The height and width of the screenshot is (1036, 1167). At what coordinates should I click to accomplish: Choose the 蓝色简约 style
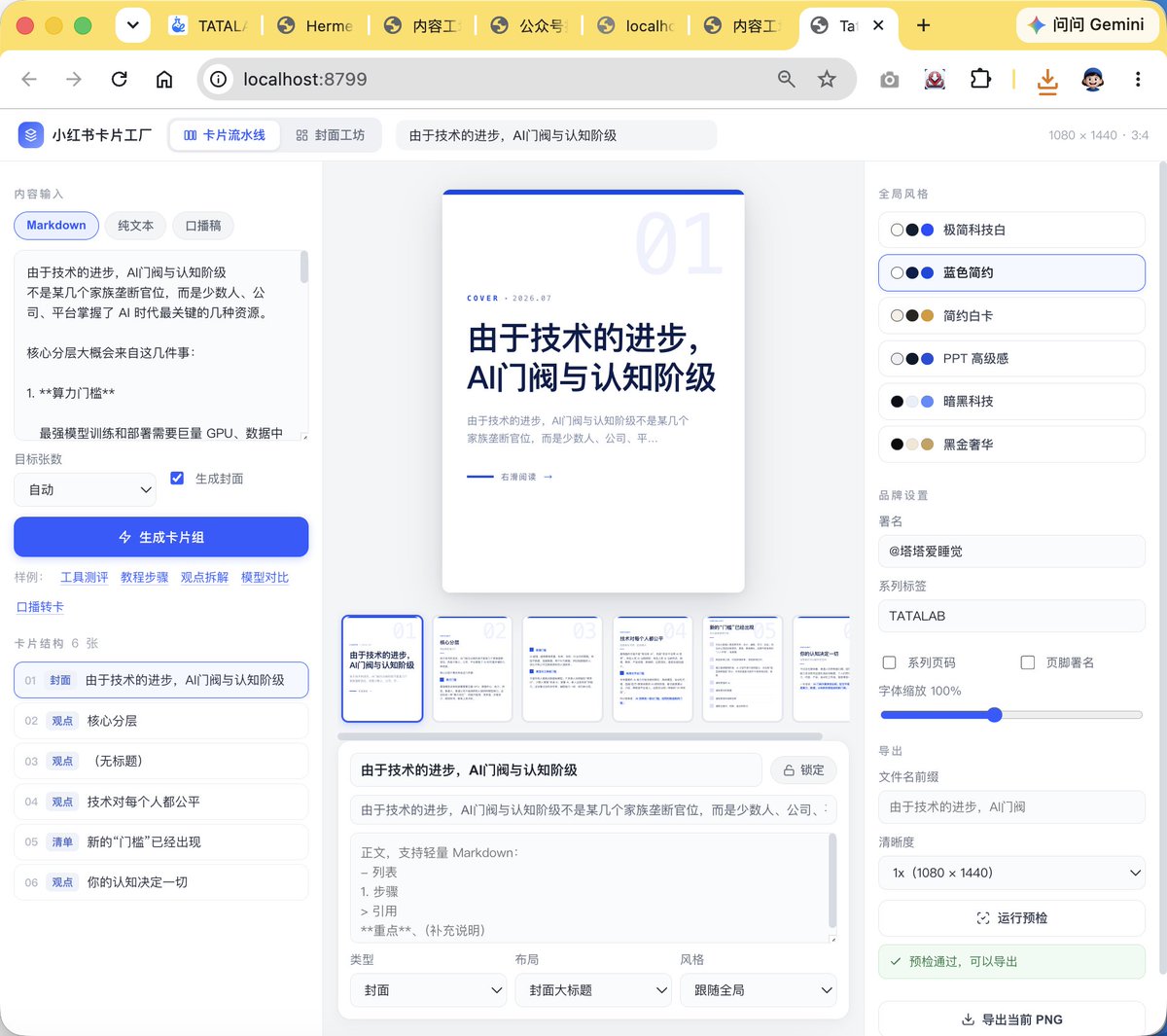[x=1011, y=273]
